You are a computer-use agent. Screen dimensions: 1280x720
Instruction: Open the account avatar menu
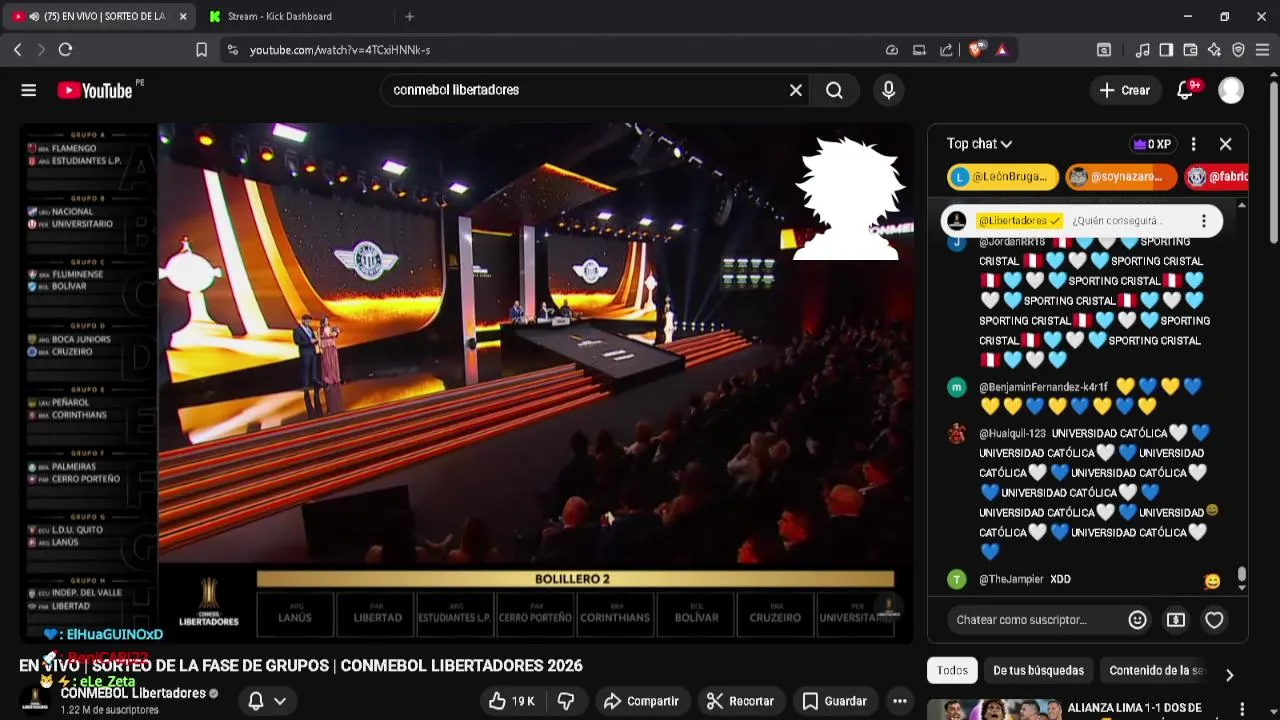pos(1231,90)
